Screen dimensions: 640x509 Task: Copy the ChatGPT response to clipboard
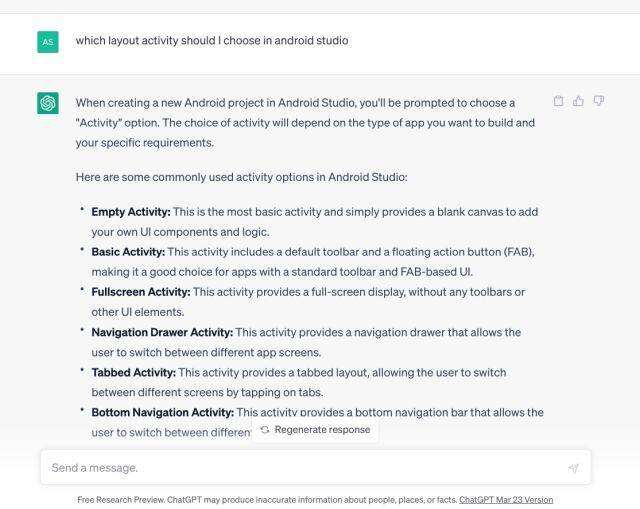559,101
